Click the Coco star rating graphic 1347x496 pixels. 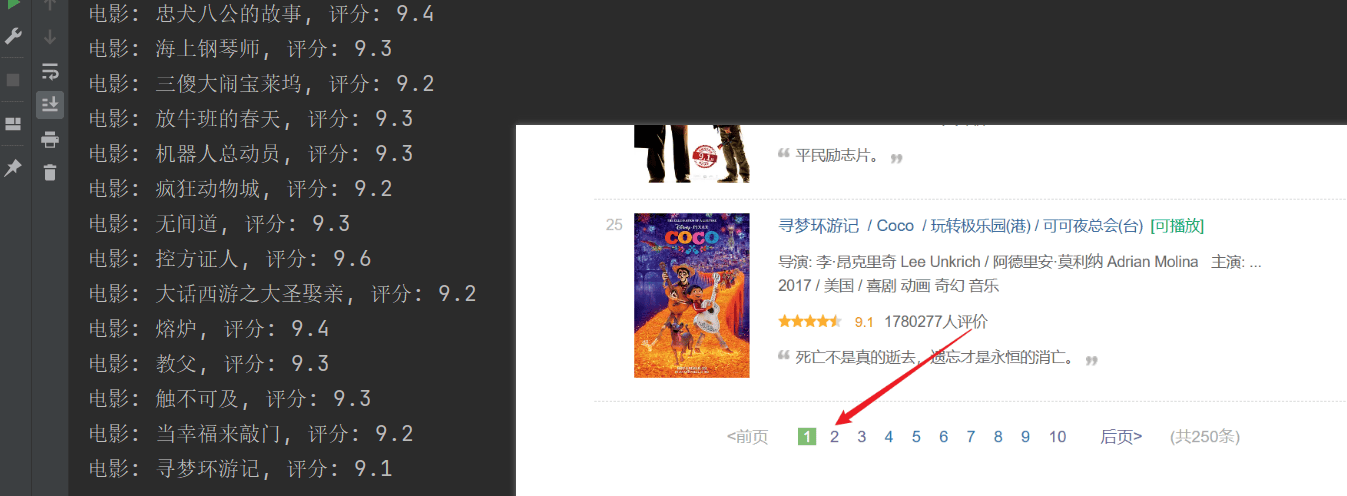coord(810,322)
